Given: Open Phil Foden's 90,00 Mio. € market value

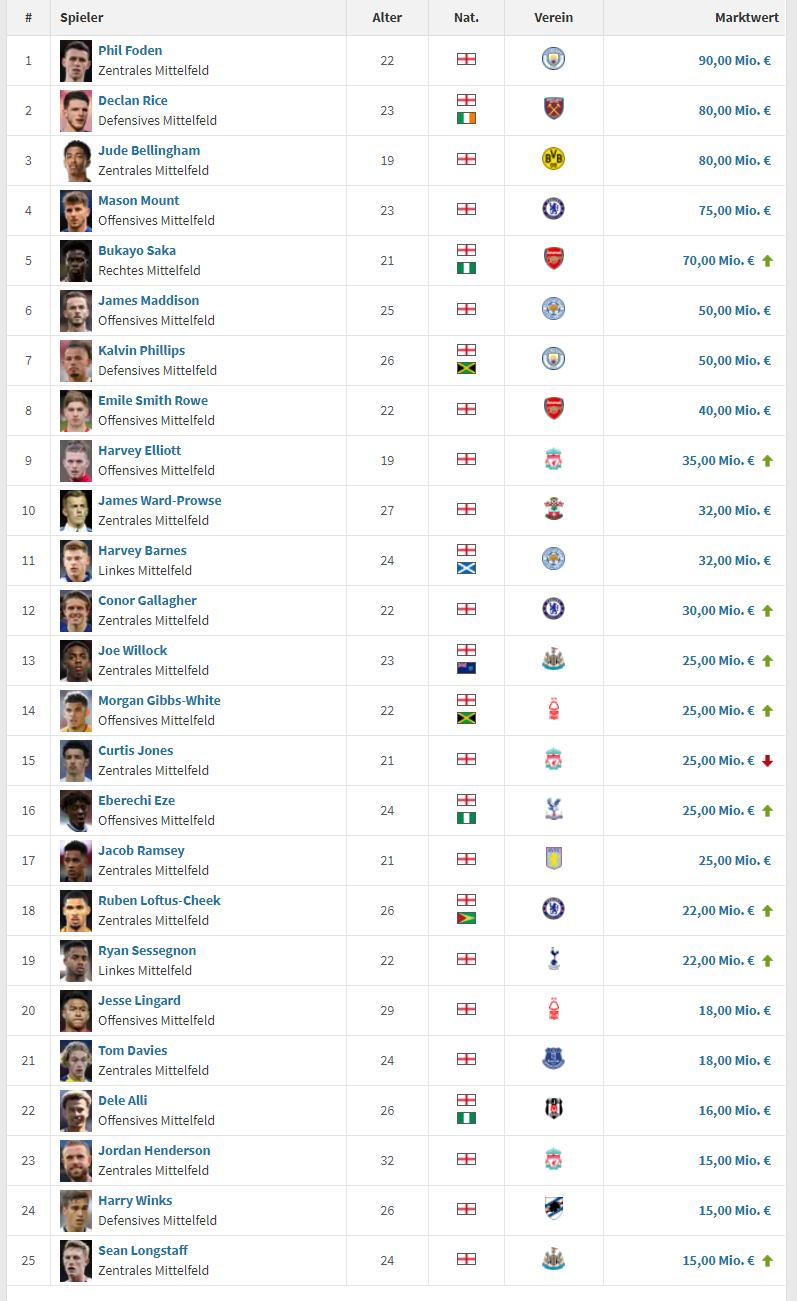Looking at the screenshot, I should [x=734, y=61].
